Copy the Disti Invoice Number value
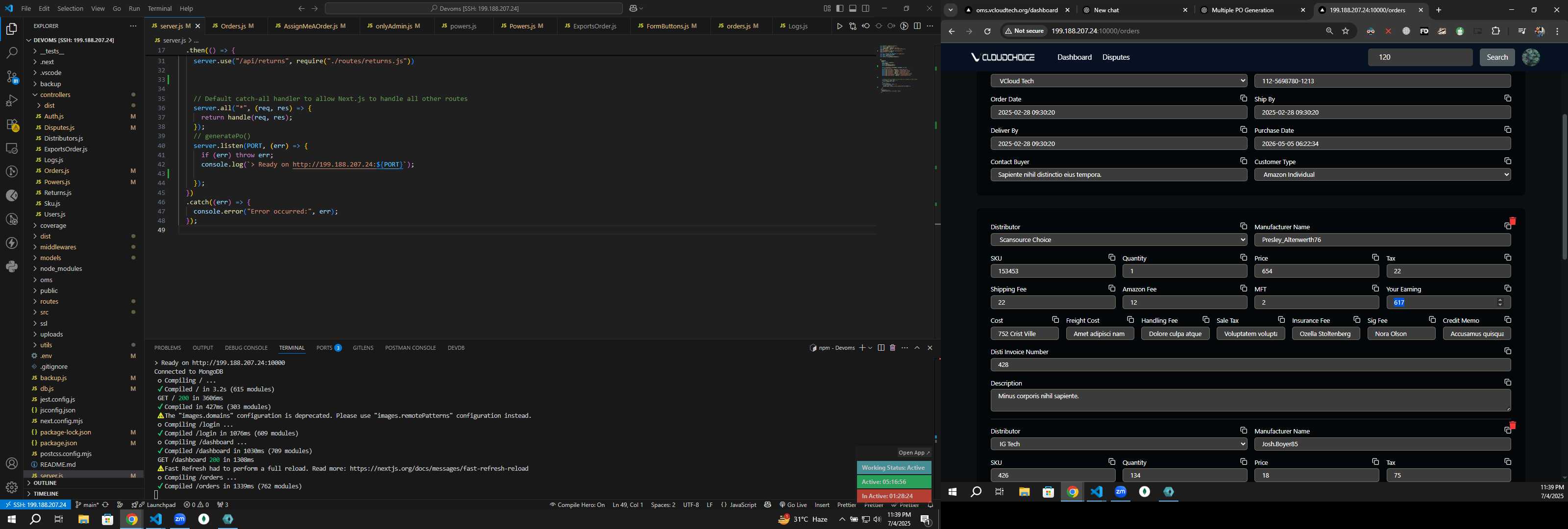 coord(1507,351)
